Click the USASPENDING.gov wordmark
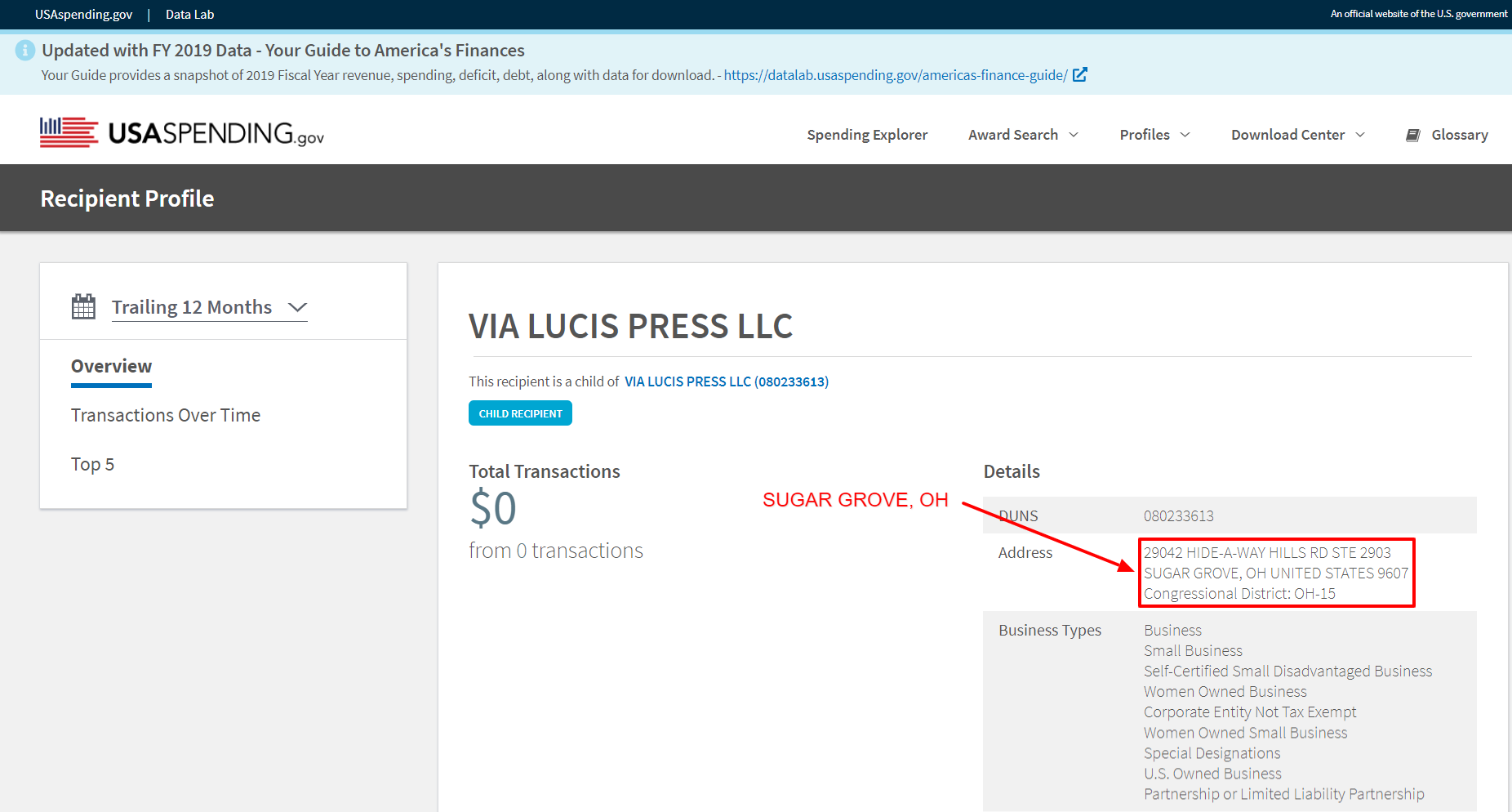The width and height of the screenshot is (1512, 812). [x=216, y=133]
